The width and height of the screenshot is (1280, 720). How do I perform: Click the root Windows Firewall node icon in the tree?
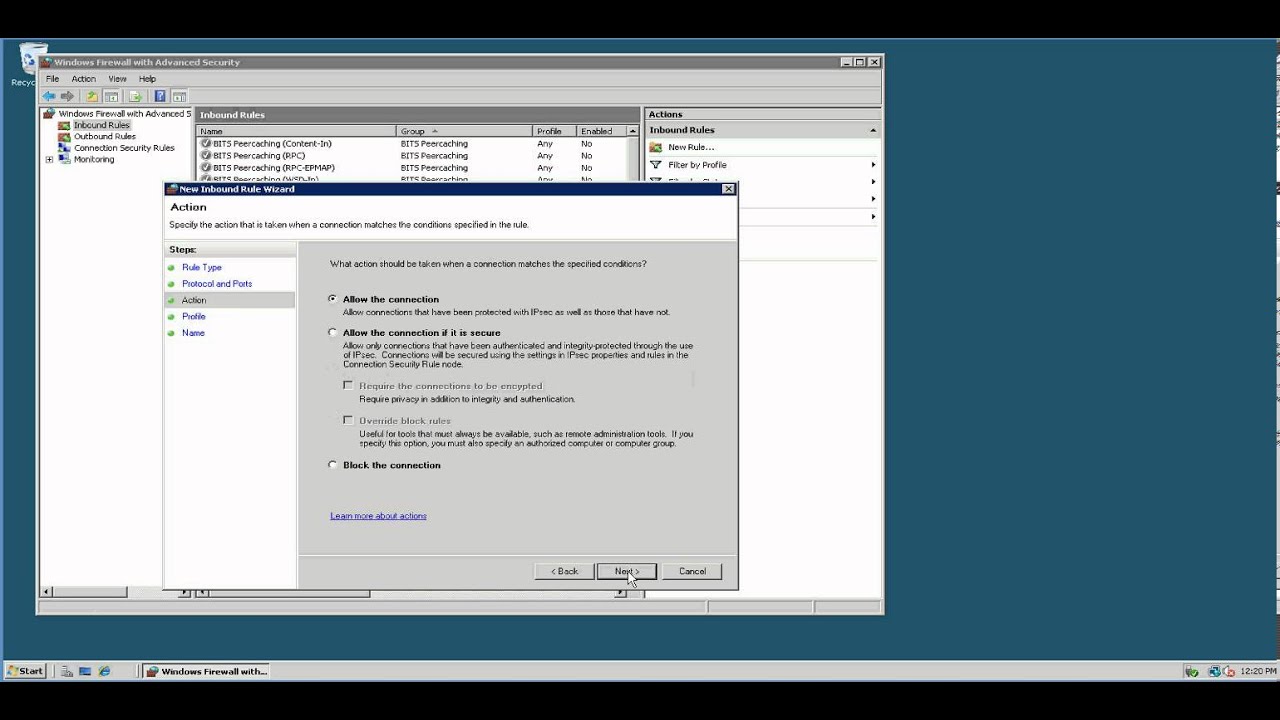tap(48, 114)
